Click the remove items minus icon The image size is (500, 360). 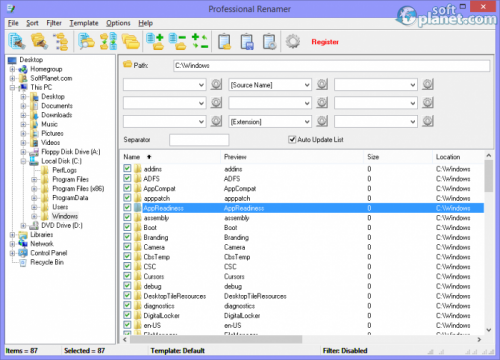pos(177,42)
